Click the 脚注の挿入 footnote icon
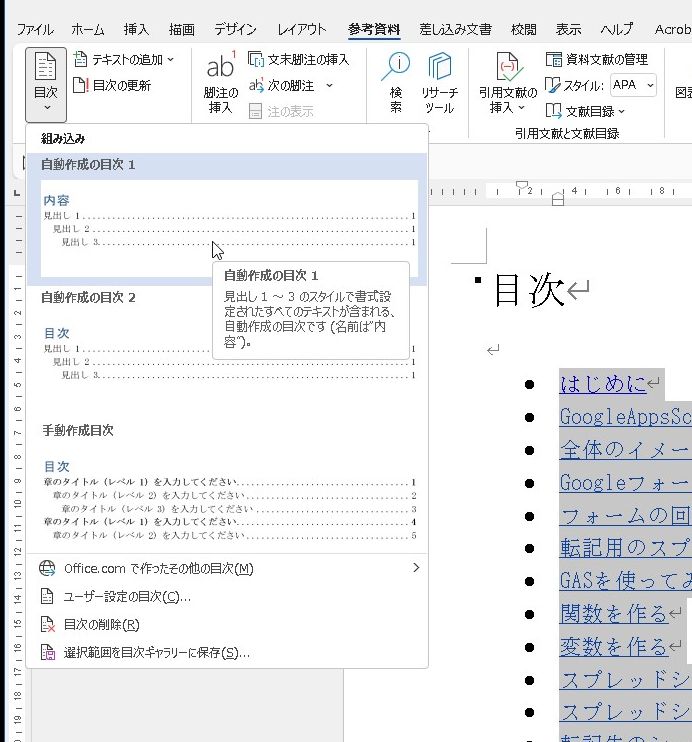This screenshot has width=692, height=742. tap(220, 82)
